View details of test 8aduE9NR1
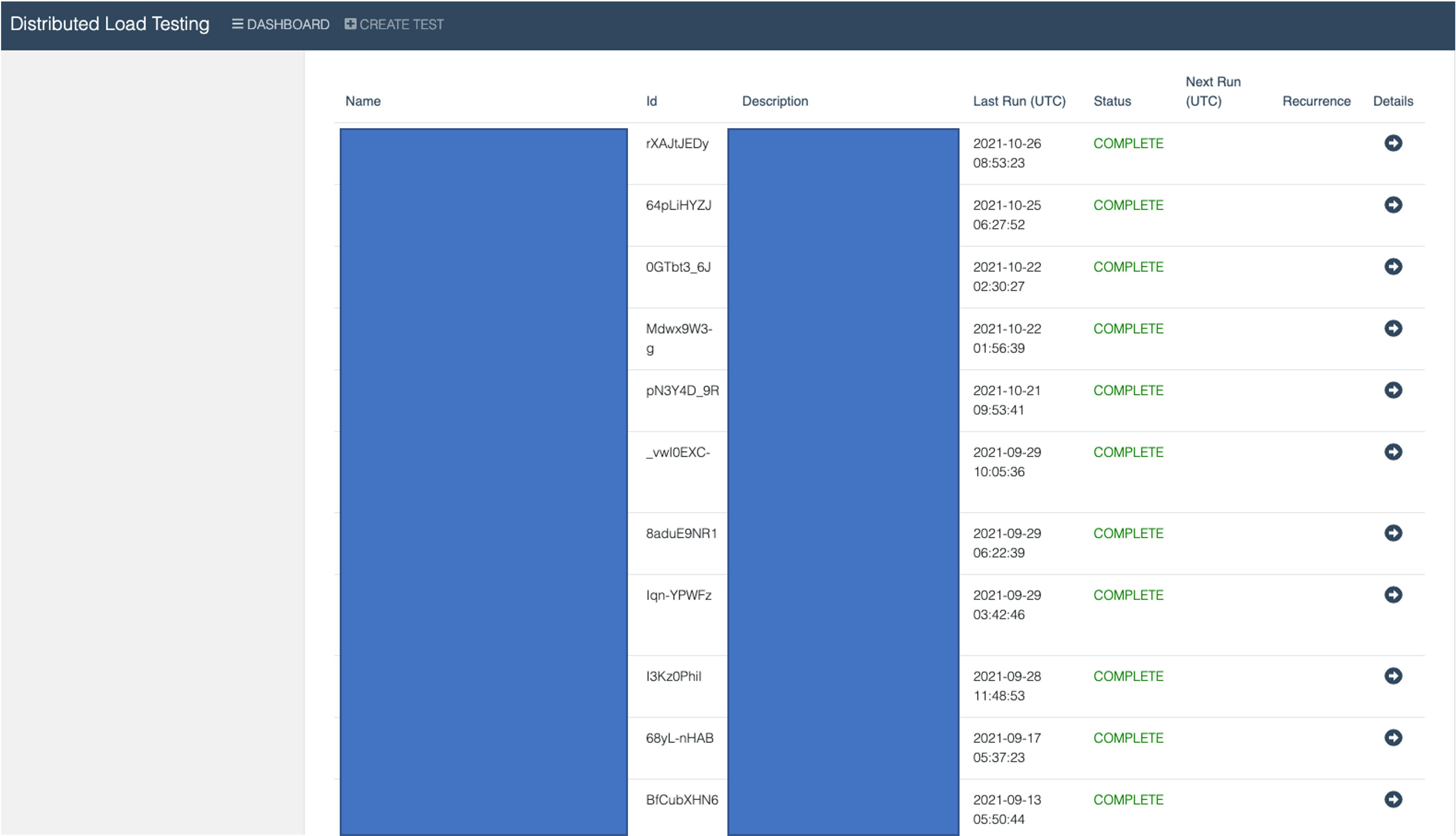 [1392, 533]
